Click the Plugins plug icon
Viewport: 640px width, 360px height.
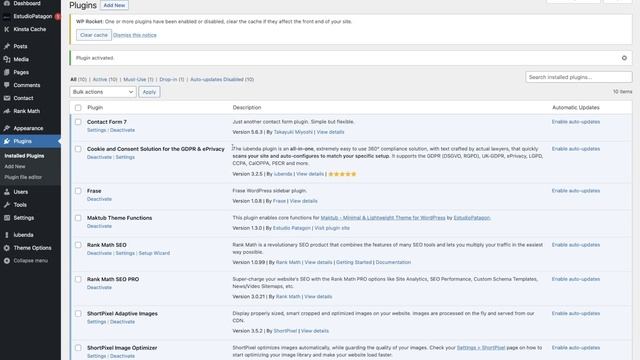tap(7, 141)
